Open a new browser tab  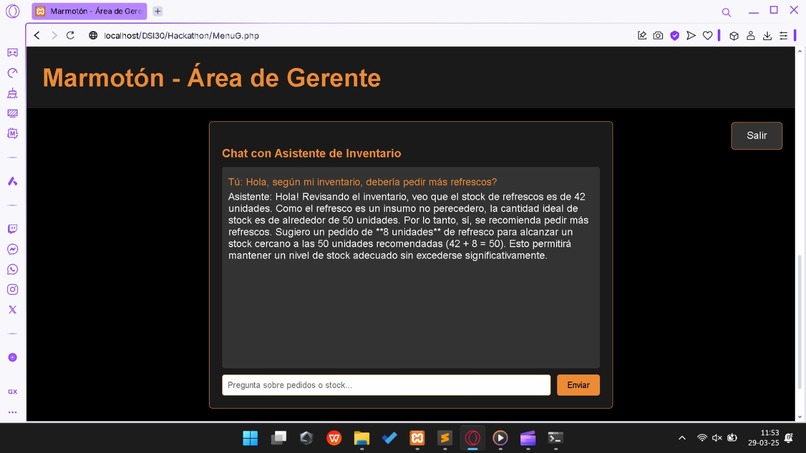pos(158,11)
